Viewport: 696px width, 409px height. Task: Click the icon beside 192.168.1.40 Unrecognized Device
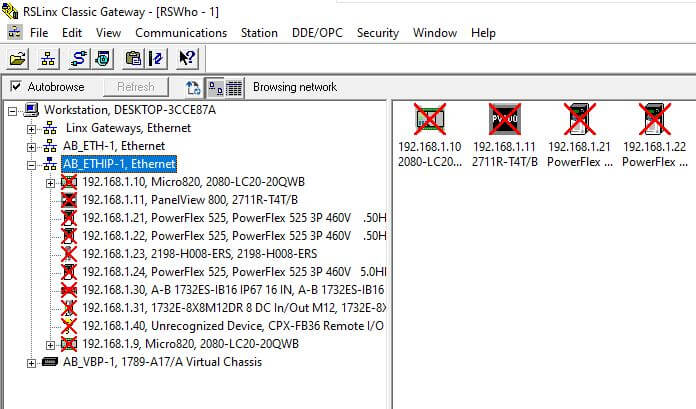[69, 326]
